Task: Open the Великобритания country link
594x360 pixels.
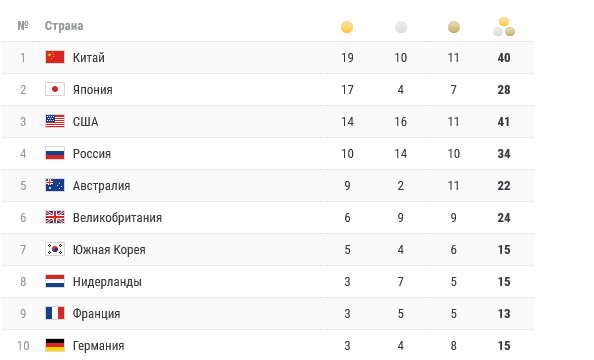Action: click(117, 218)
